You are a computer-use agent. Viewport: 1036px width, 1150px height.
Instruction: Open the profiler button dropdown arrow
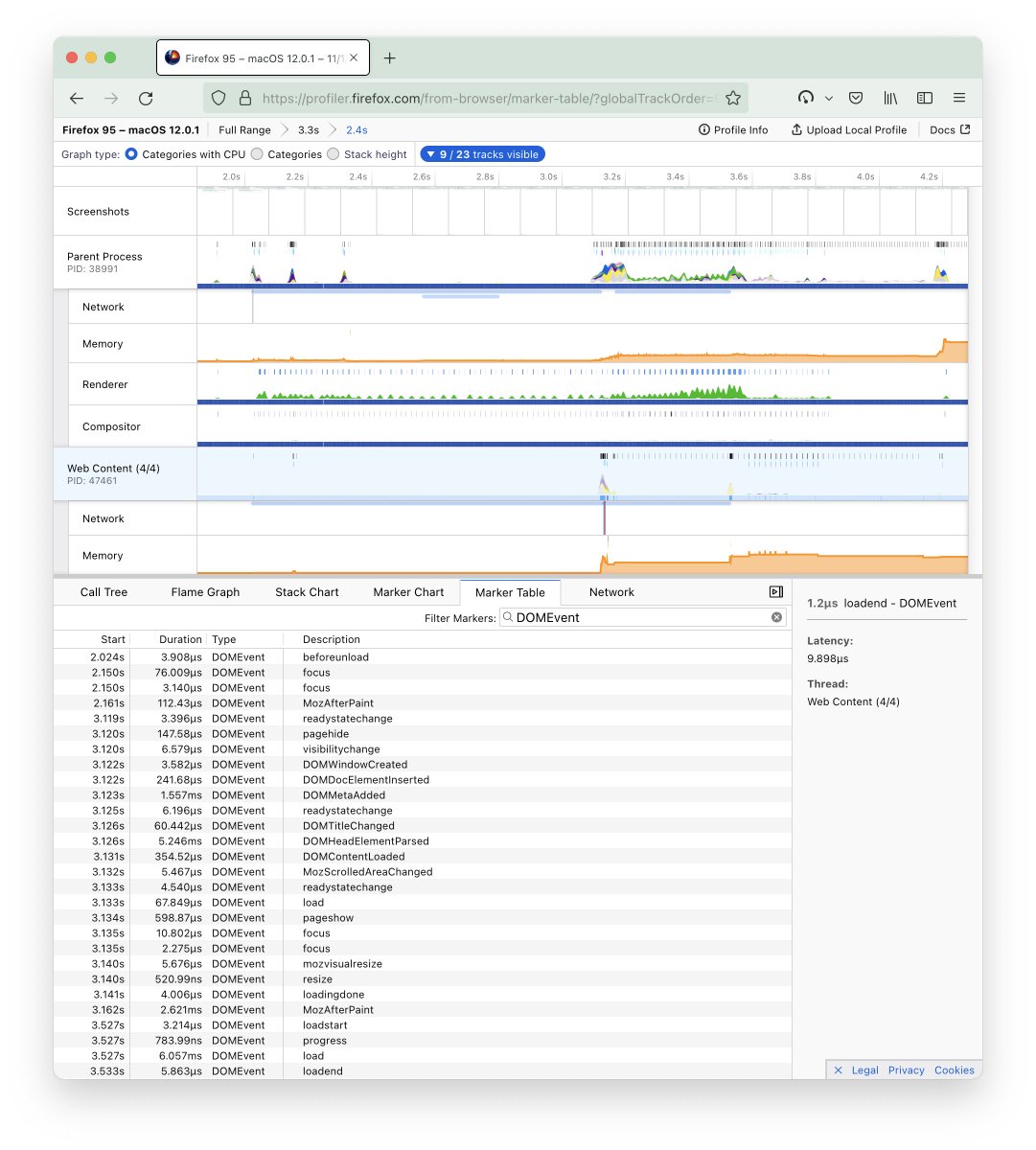[829, 98]
